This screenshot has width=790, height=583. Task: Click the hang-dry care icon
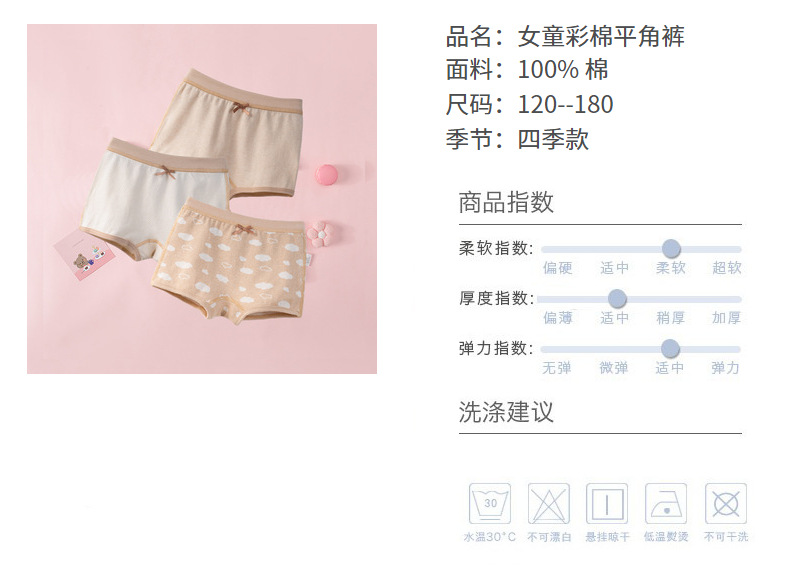607,504
